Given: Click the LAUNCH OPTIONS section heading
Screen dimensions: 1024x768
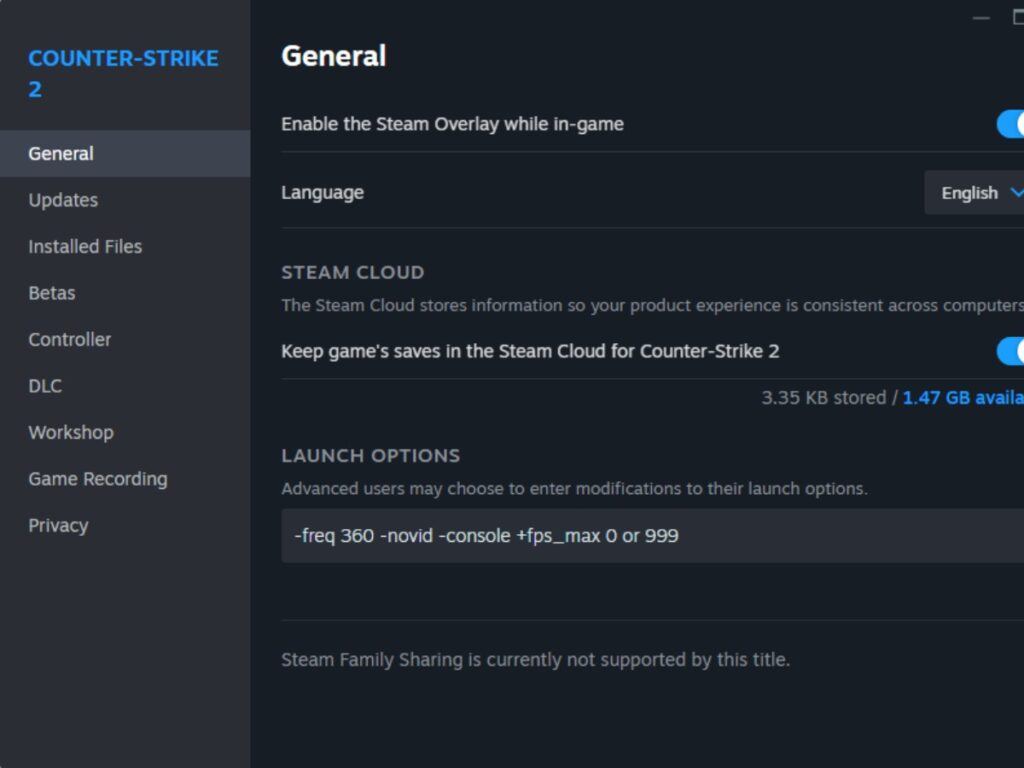Looking at the screenshot, I should click(x=371, y=456).
